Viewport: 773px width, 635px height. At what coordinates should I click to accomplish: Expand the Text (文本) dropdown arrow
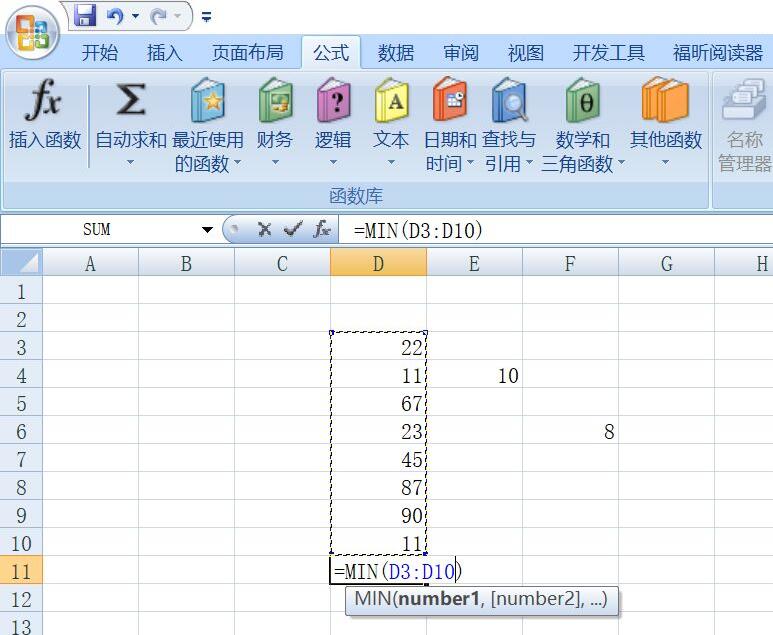391,162
